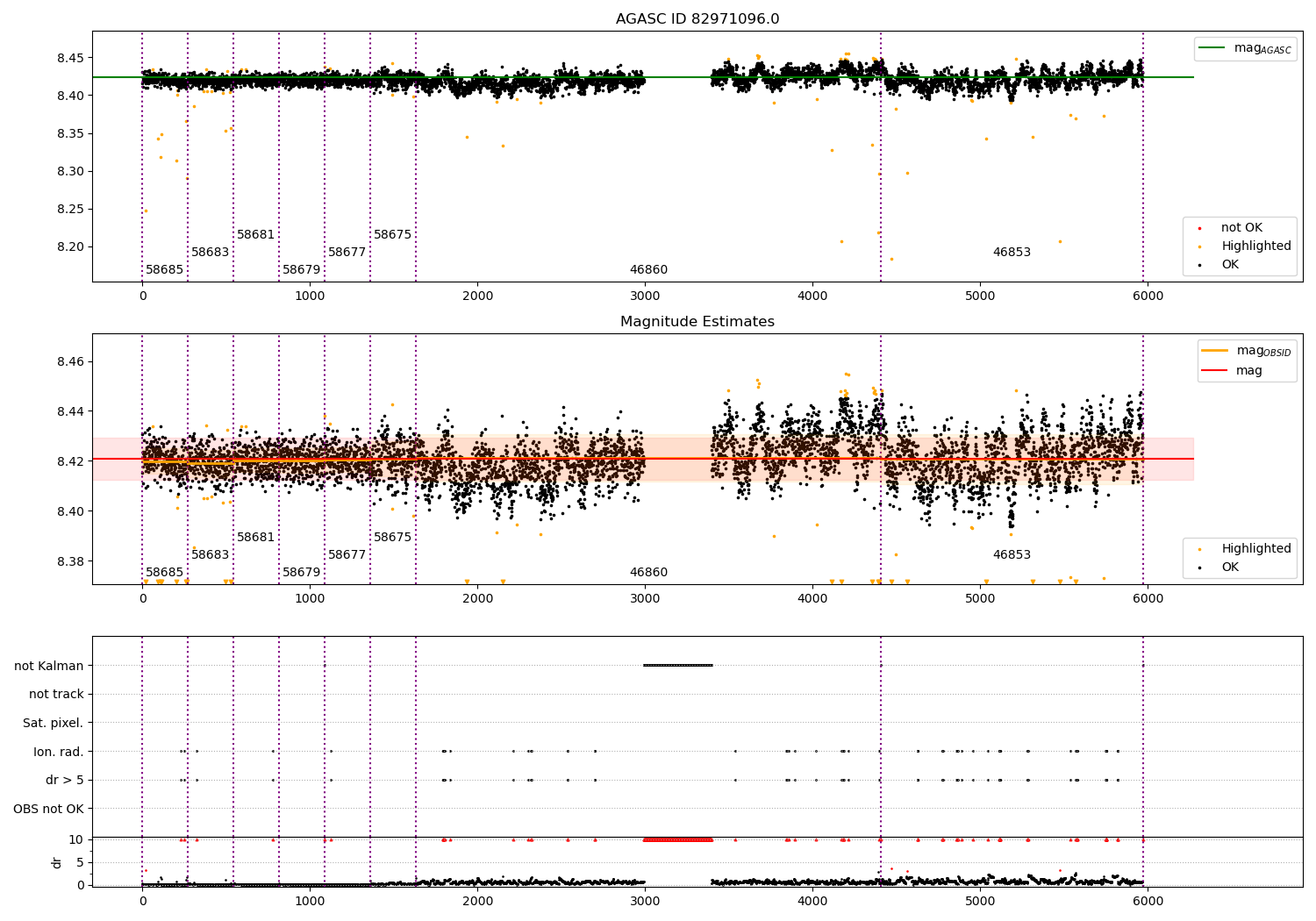The image size is (1316, 921).
Task: Click OBSID label '58683' in the top plot
Action: pyautogui.click(x=211, y=253)
